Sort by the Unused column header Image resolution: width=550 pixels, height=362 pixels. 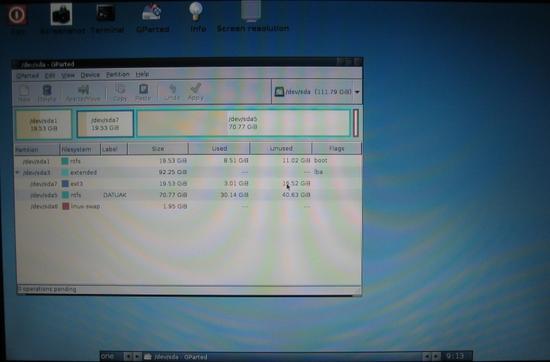pos(281,148)
